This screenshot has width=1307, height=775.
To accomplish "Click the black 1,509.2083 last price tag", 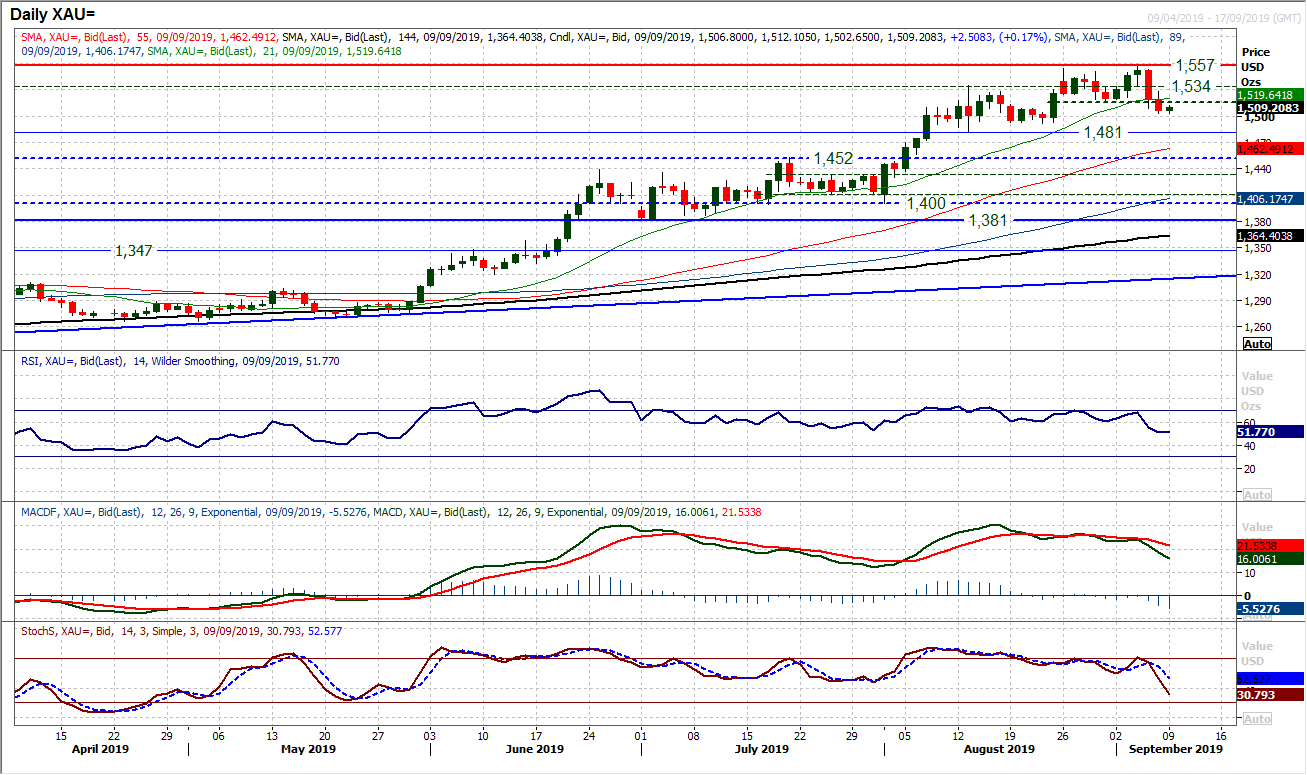I will click(1270, 107).
